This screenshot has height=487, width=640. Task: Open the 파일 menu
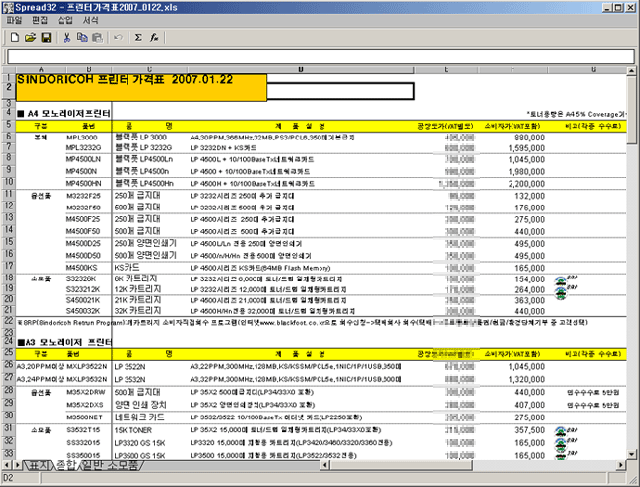tap(14, 20)
